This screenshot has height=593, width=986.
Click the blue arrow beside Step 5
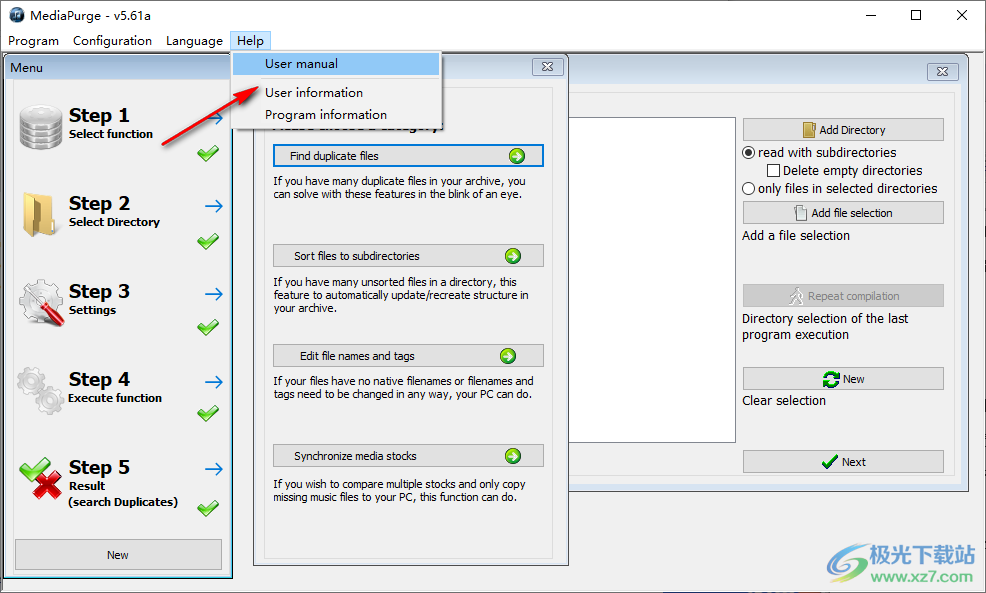coord(214,469)
